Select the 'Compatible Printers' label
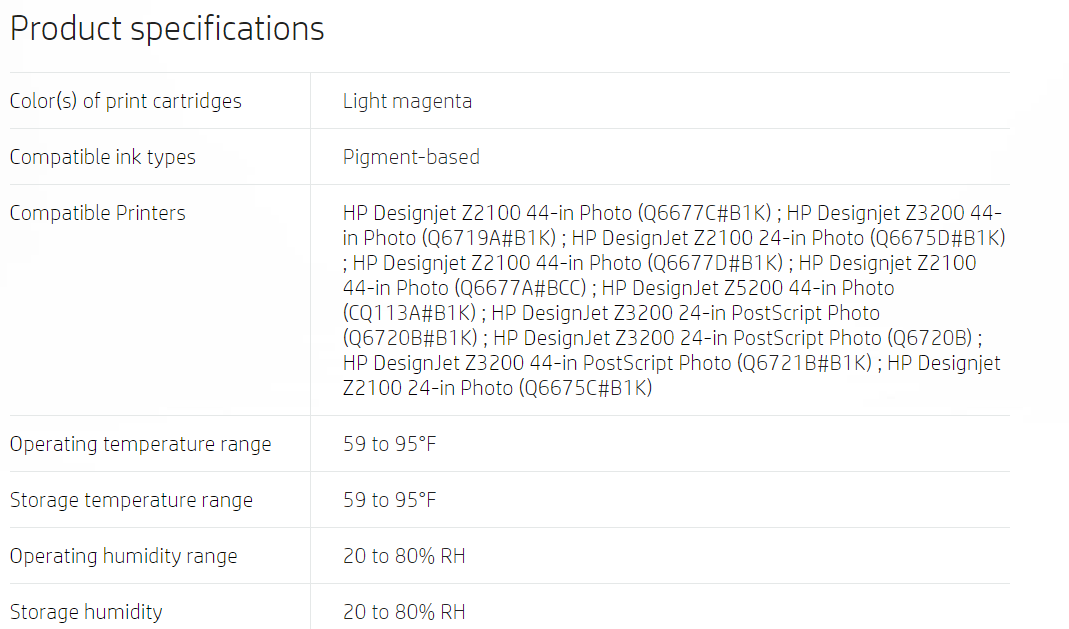Image resolution: width=1069 pixels, height=629 pixels. [x=97, y=213]
